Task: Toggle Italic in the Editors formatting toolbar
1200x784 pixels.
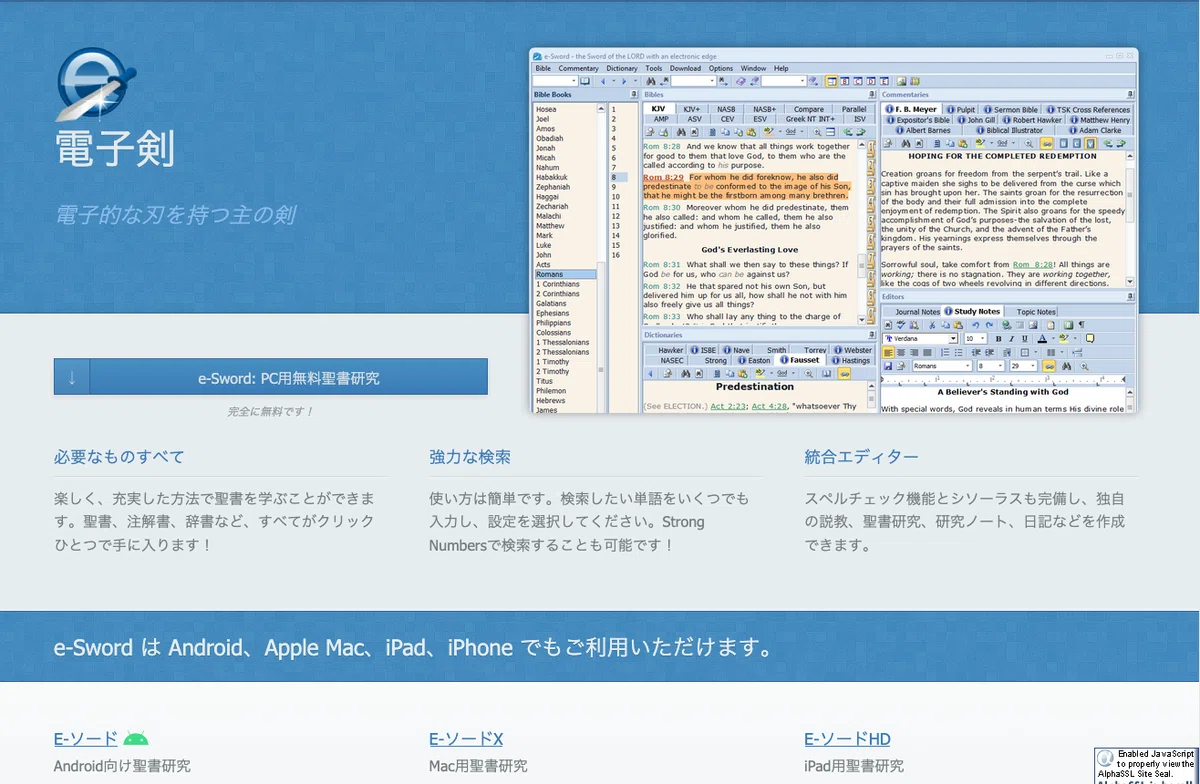Action: [x=1011, y=339]
